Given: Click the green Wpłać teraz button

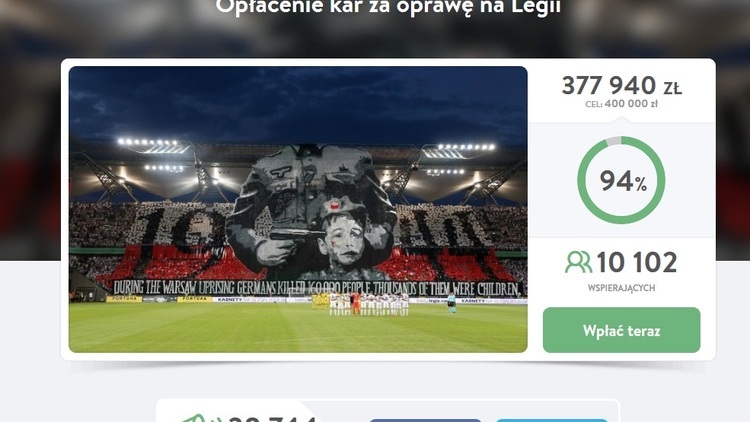Looking at the screenshot, I should point(621,330).
